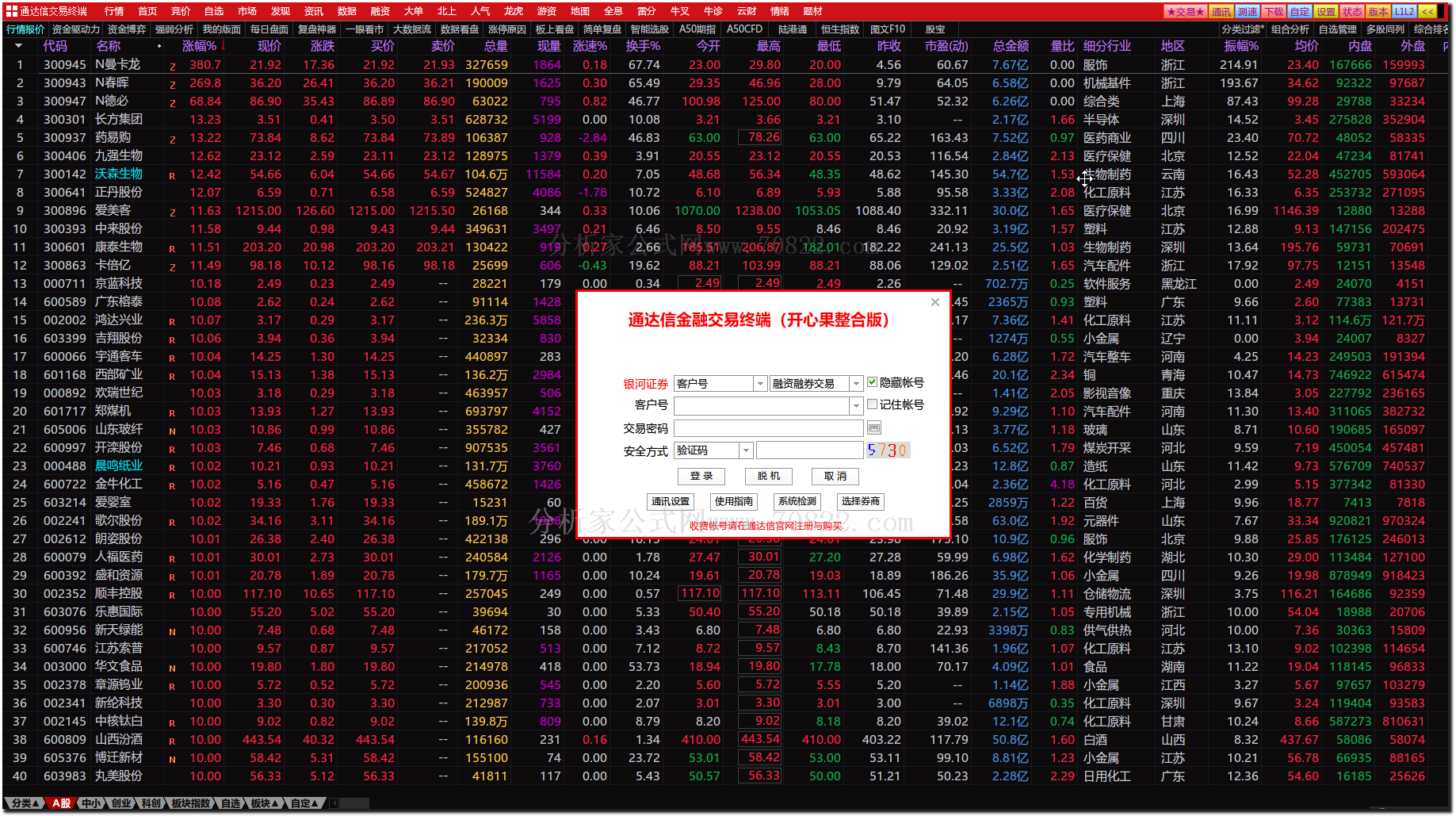1456x816 pixels.
Task: Close the login dialog with X
Action: click(935, 302)
